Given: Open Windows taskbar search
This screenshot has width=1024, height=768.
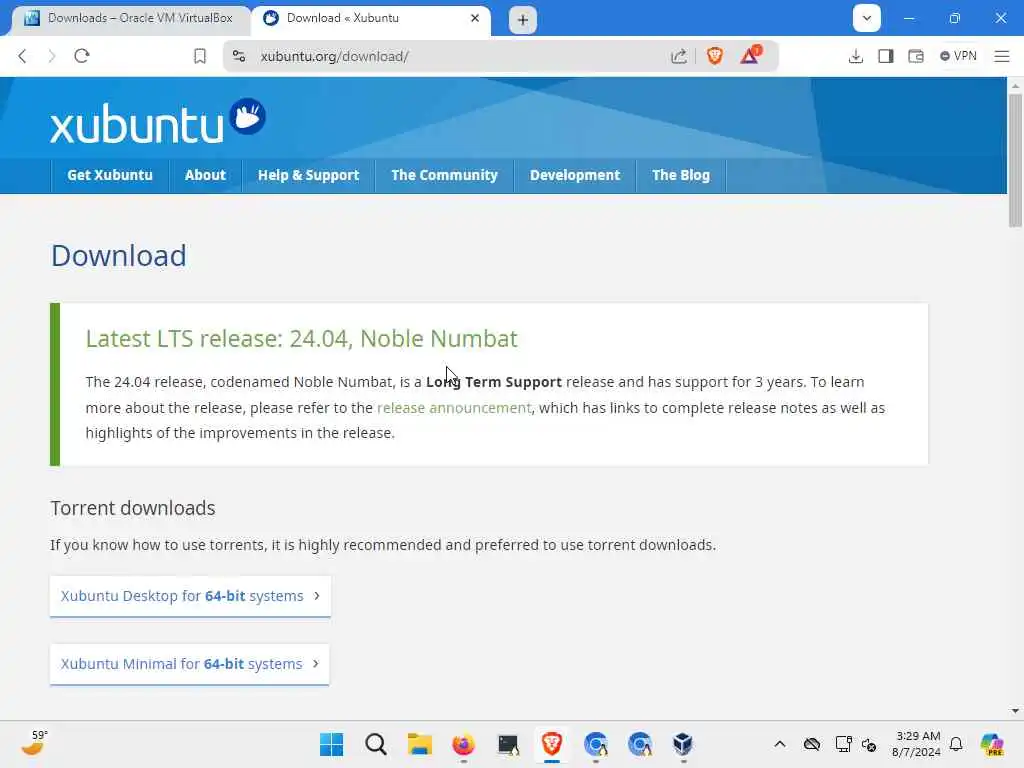Looking at the screenshot, I should (x=376, y=744).
